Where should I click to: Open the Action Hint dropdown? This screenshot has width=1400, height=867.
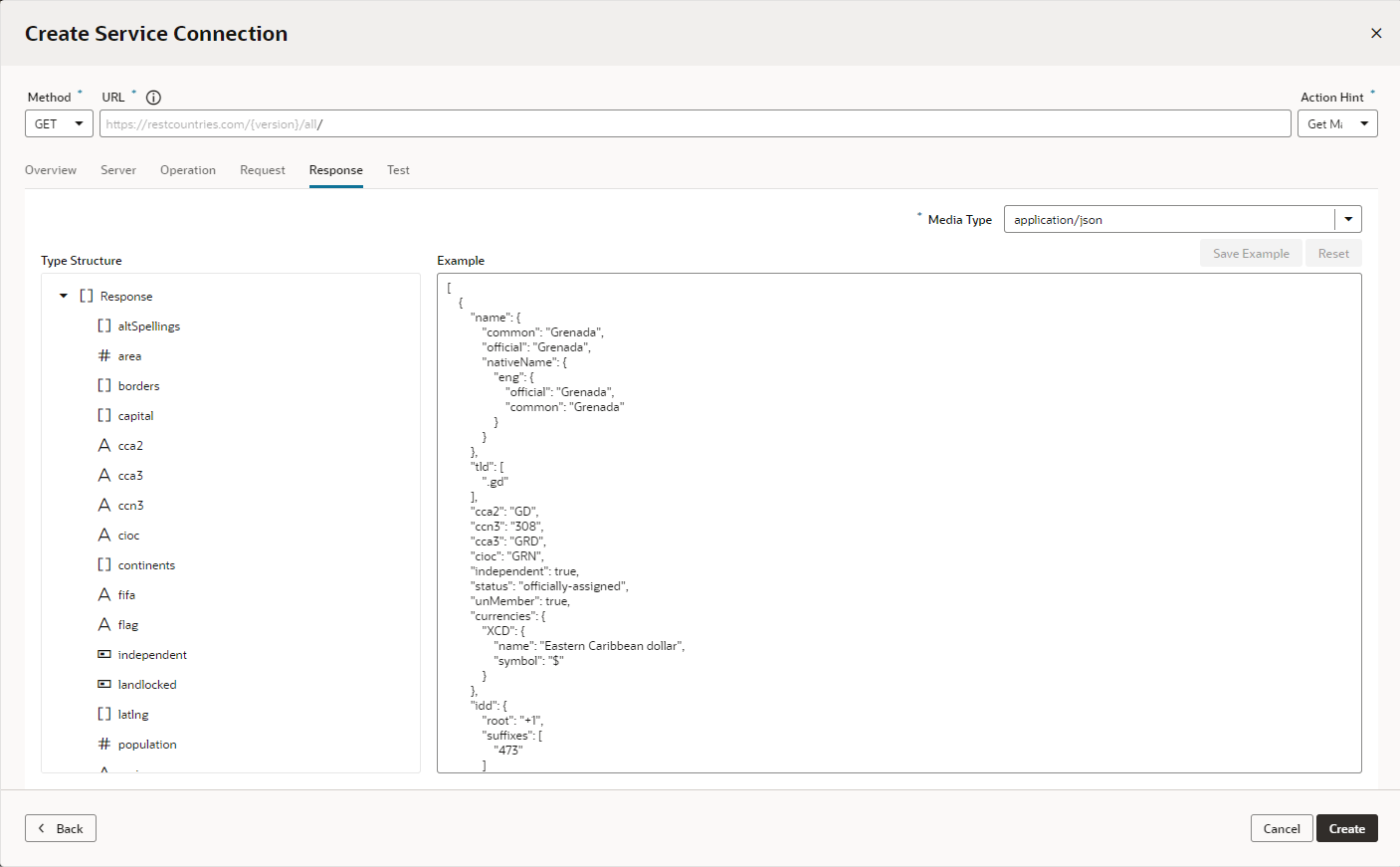1337,123
